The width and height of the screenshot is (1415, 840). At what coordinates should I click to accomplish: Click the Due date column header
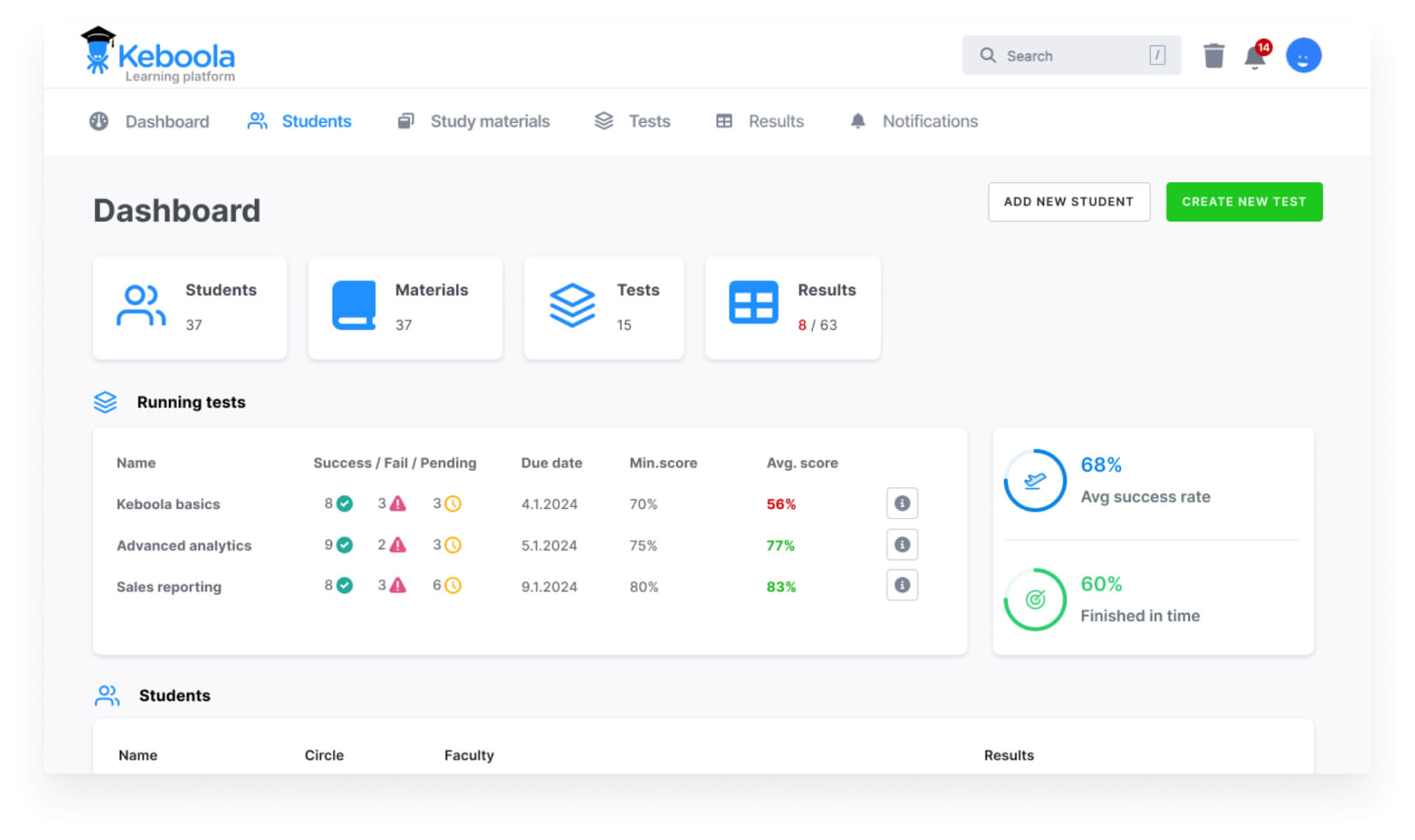pos(551,463)
